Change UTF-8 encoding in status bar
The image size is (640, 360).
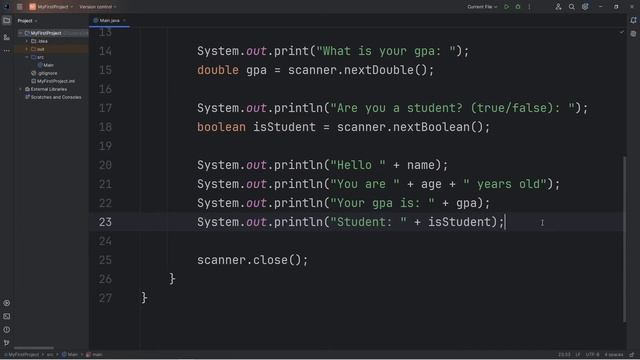(593, 355)
